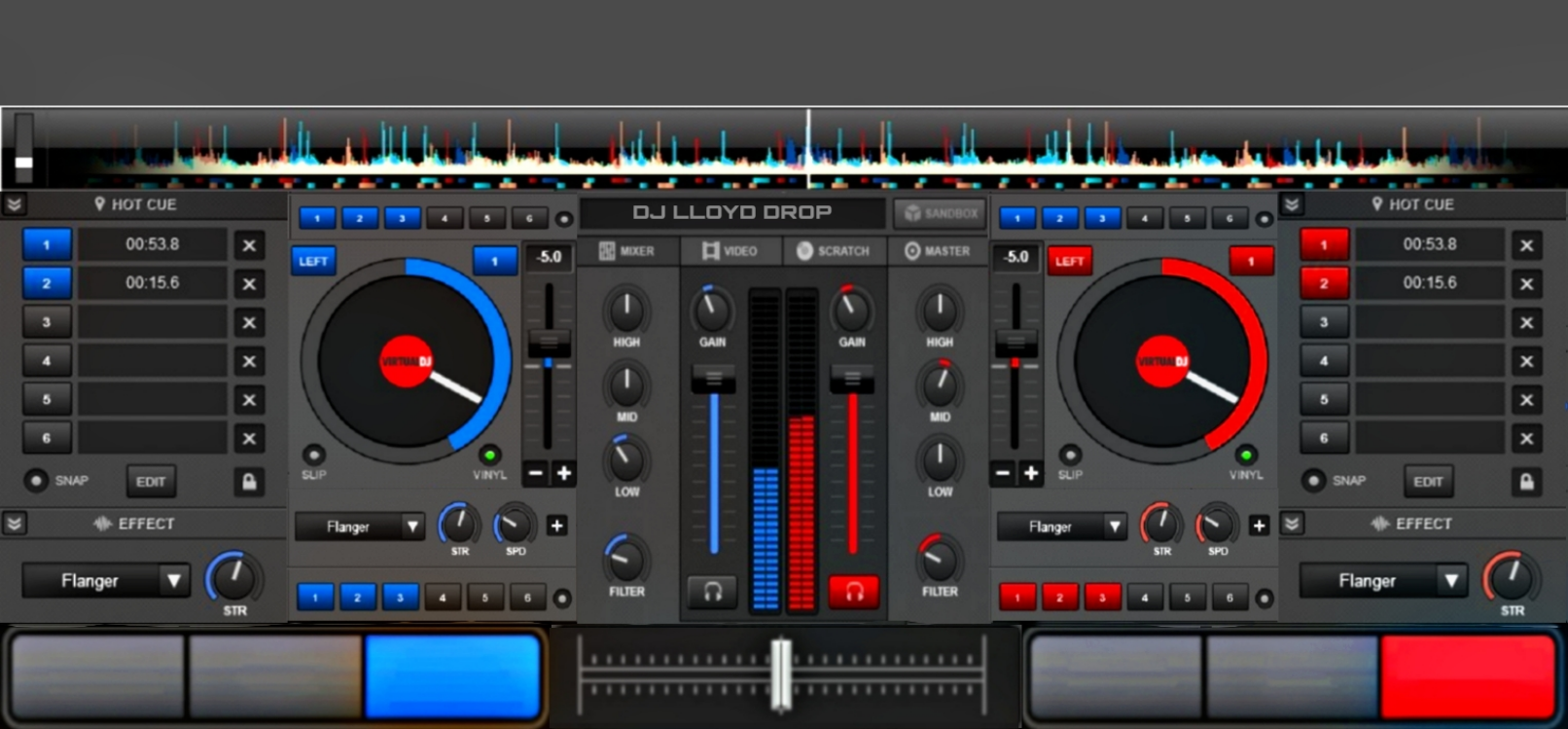The height and width of the screenshot is (729, 1568).
Task: Click the left deck effect SPD knob
Action: point(515,526)
